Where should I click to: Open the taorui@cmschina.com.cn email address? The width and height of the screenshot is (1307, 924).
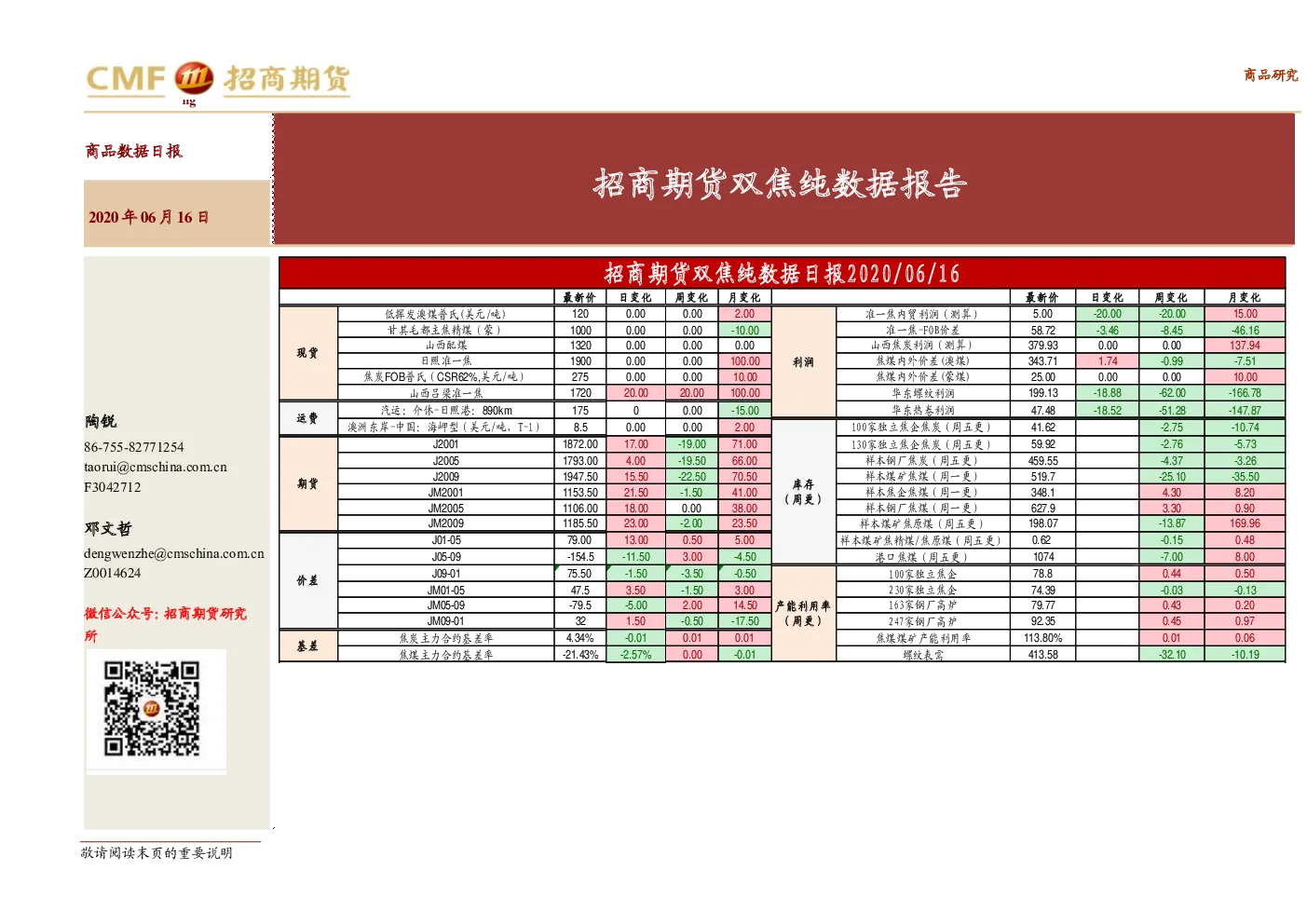pos(156,468)
